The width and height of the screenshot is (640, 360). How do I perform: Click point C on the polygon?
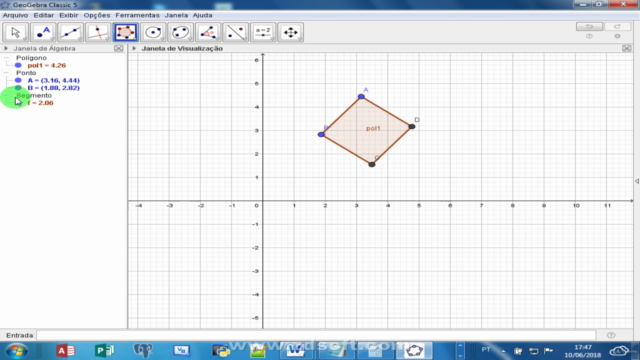coord(372,164)
